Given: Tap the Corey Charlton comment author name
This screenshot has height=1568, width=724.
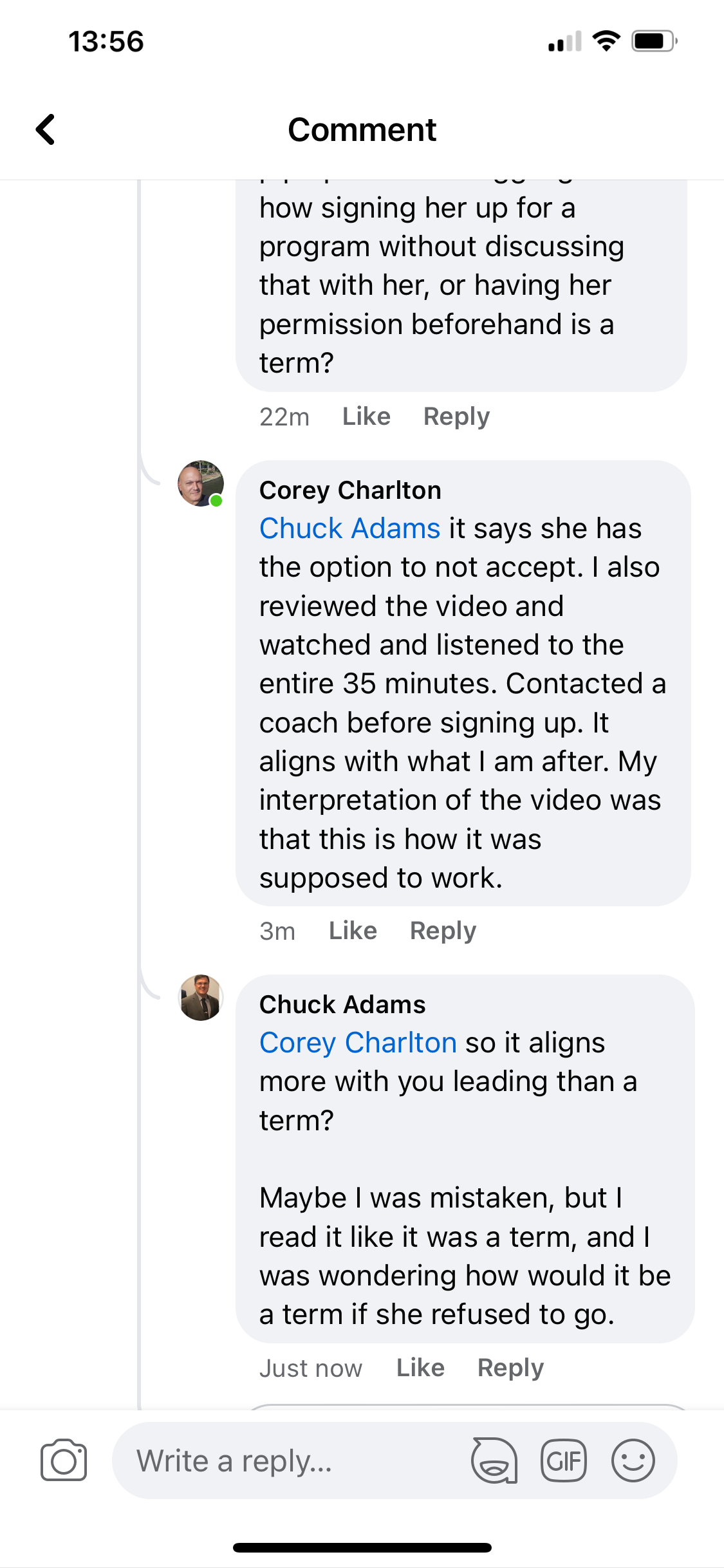Looking at the screenshot, I should (350, 490).
